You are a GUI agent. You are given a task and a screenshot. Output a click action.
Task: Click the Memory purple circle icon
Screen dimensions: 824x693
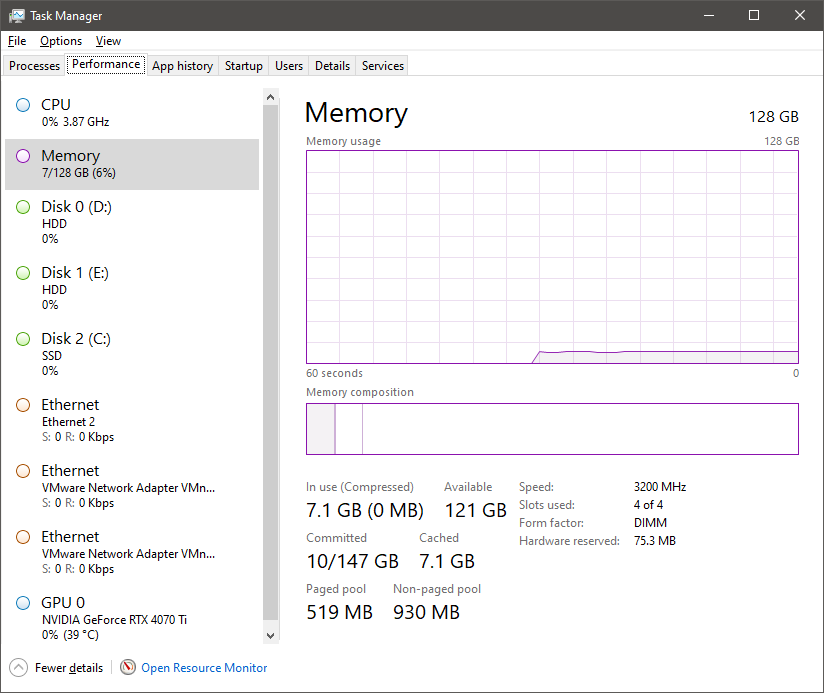pos(23,156)
